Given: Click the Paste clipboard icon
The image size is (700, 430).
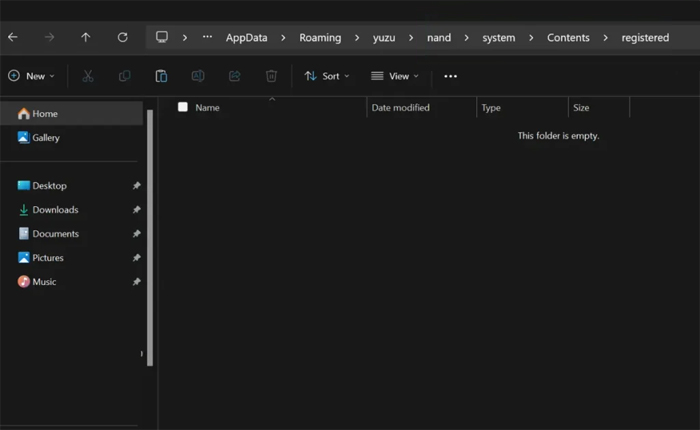Looking at the screenshot, I should [161, 76].
